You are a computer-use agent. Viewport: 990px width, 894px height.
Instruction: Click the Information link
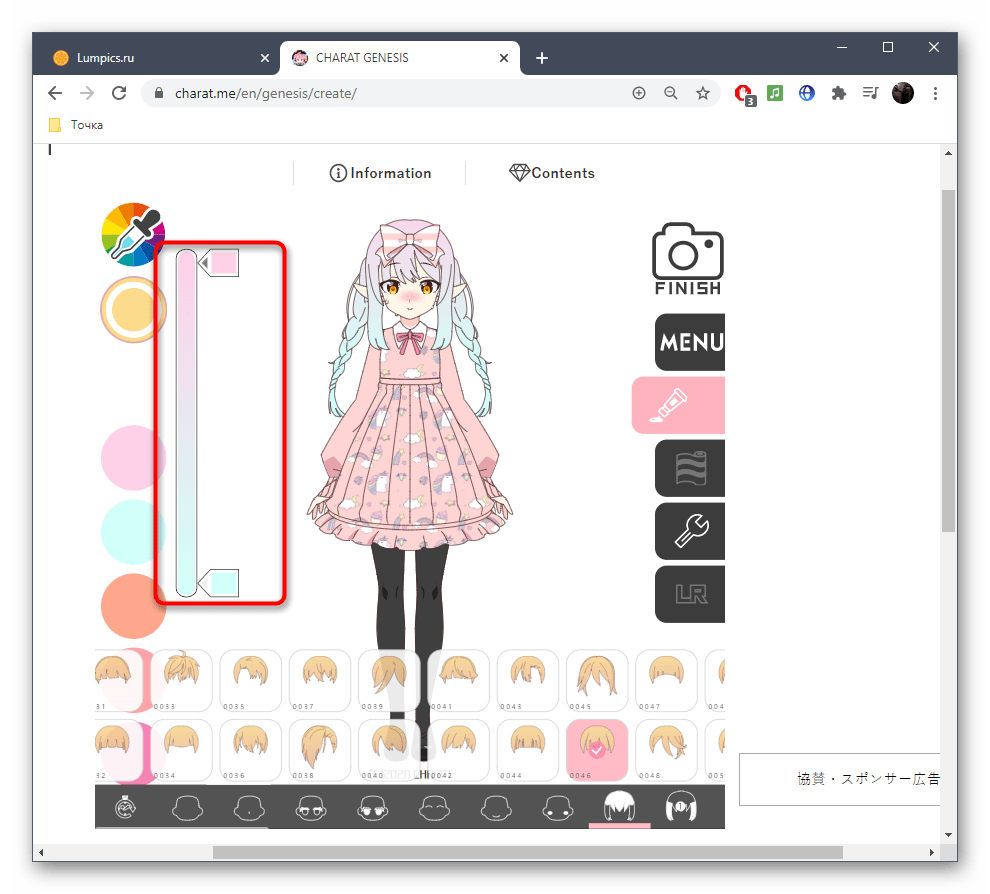click(380, 173)
